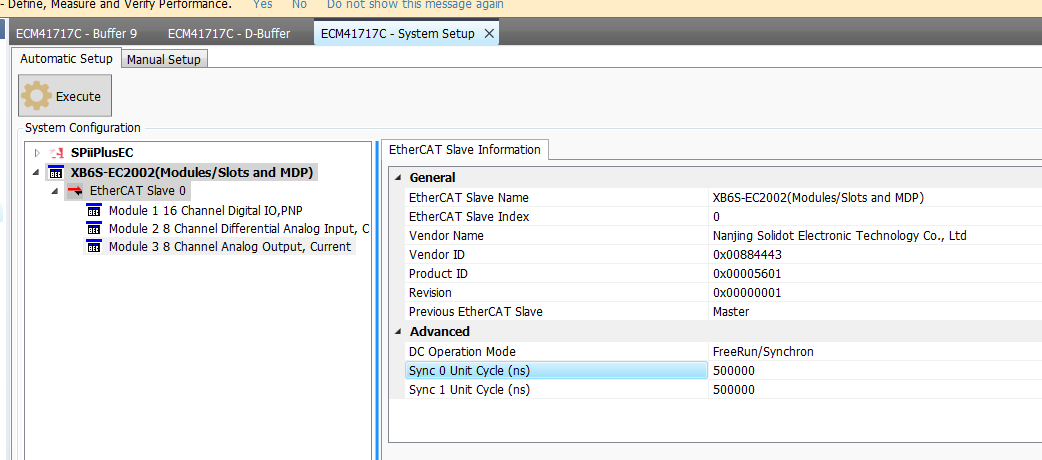Click the SPiiPlusEC node icon
This screenshot has height=460, width=1042.
point(56,153)
